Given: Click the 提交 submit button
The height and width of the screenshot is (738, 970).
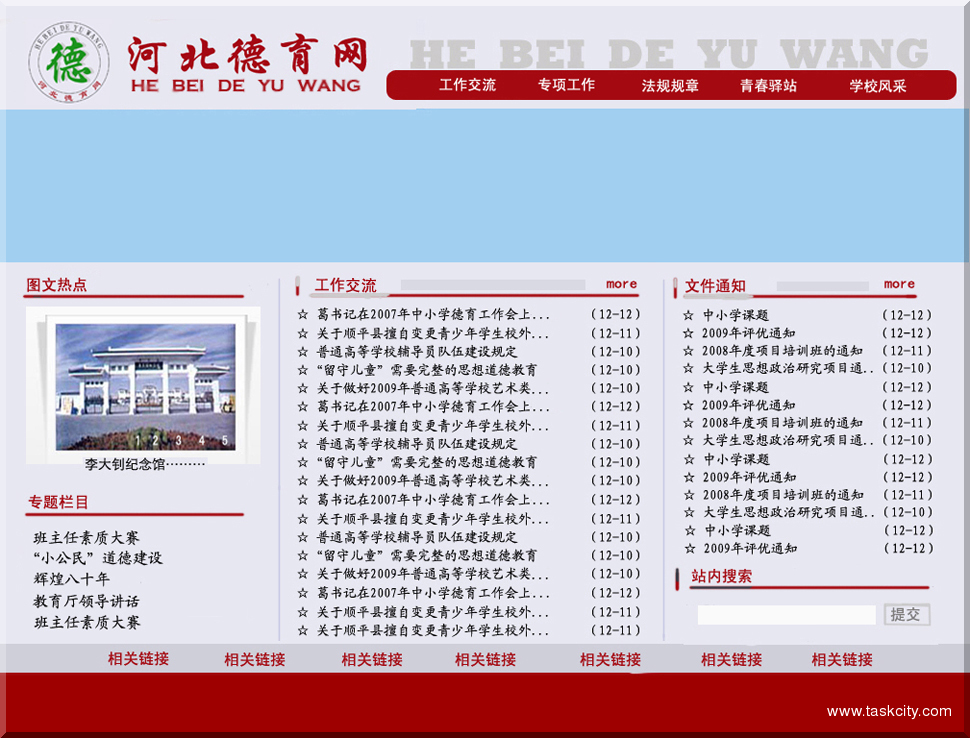Looking at the screenshot, I should pyautogui.click(x=905, y=615).
